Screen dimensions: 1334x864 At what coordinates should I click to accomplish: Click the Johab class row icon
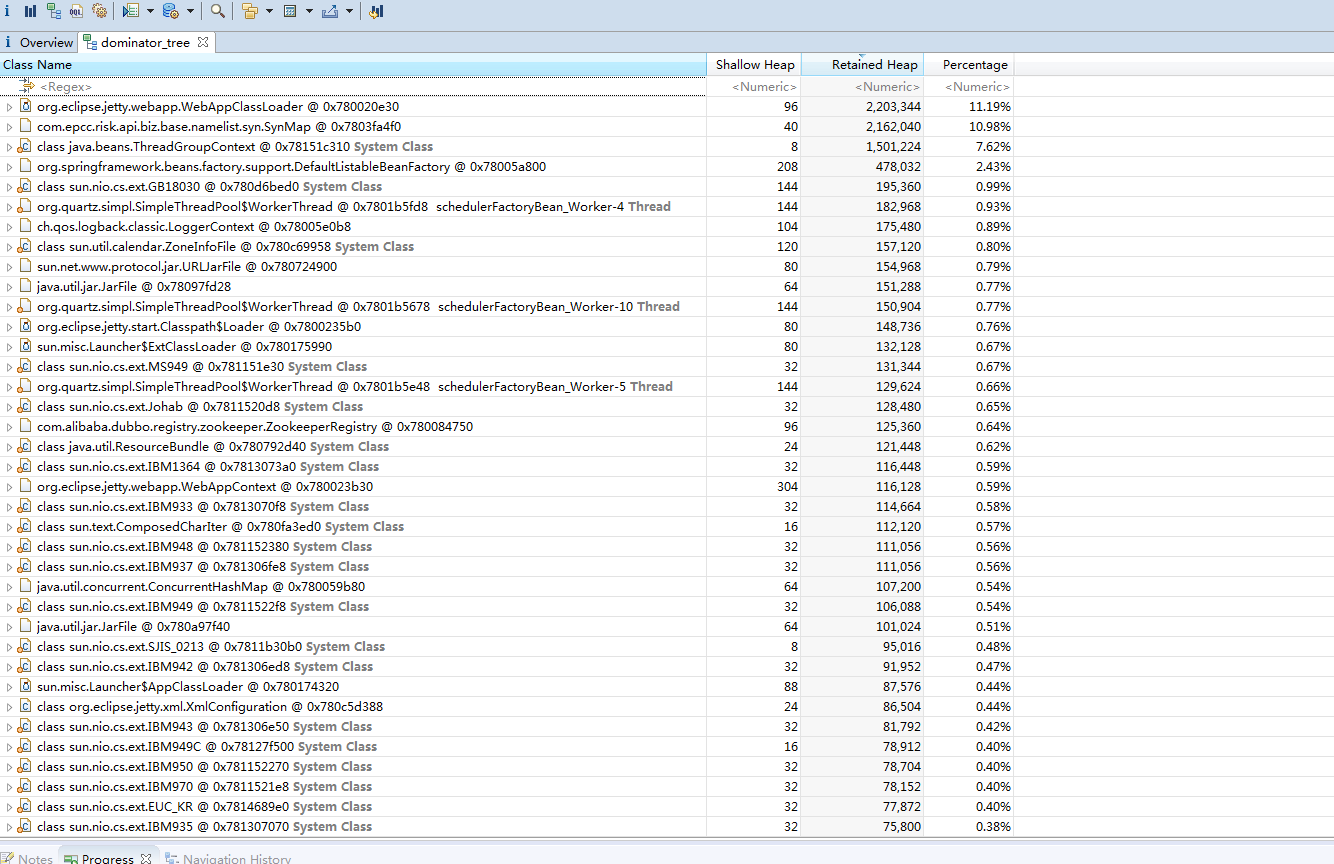25,407
